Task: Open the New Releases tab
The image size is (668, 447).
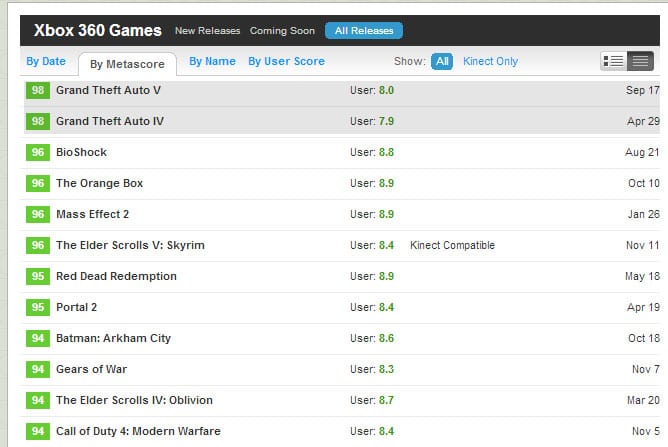Action: [207, 31]
